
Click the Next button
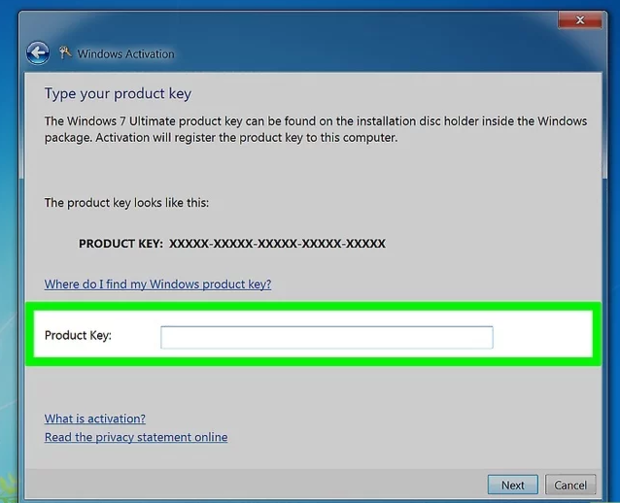tap(513, 485)
